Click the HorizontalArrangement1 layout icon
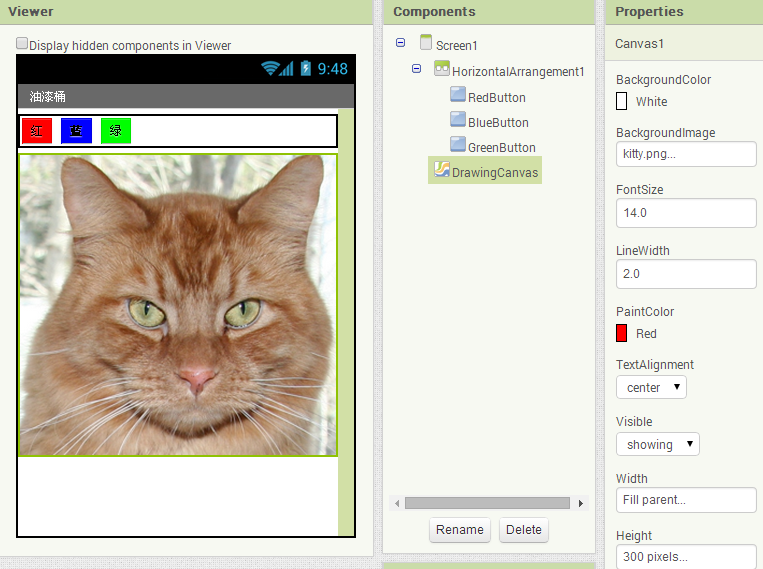The height and width of the screenshot is (569, 763). click(x=441, y=70)
